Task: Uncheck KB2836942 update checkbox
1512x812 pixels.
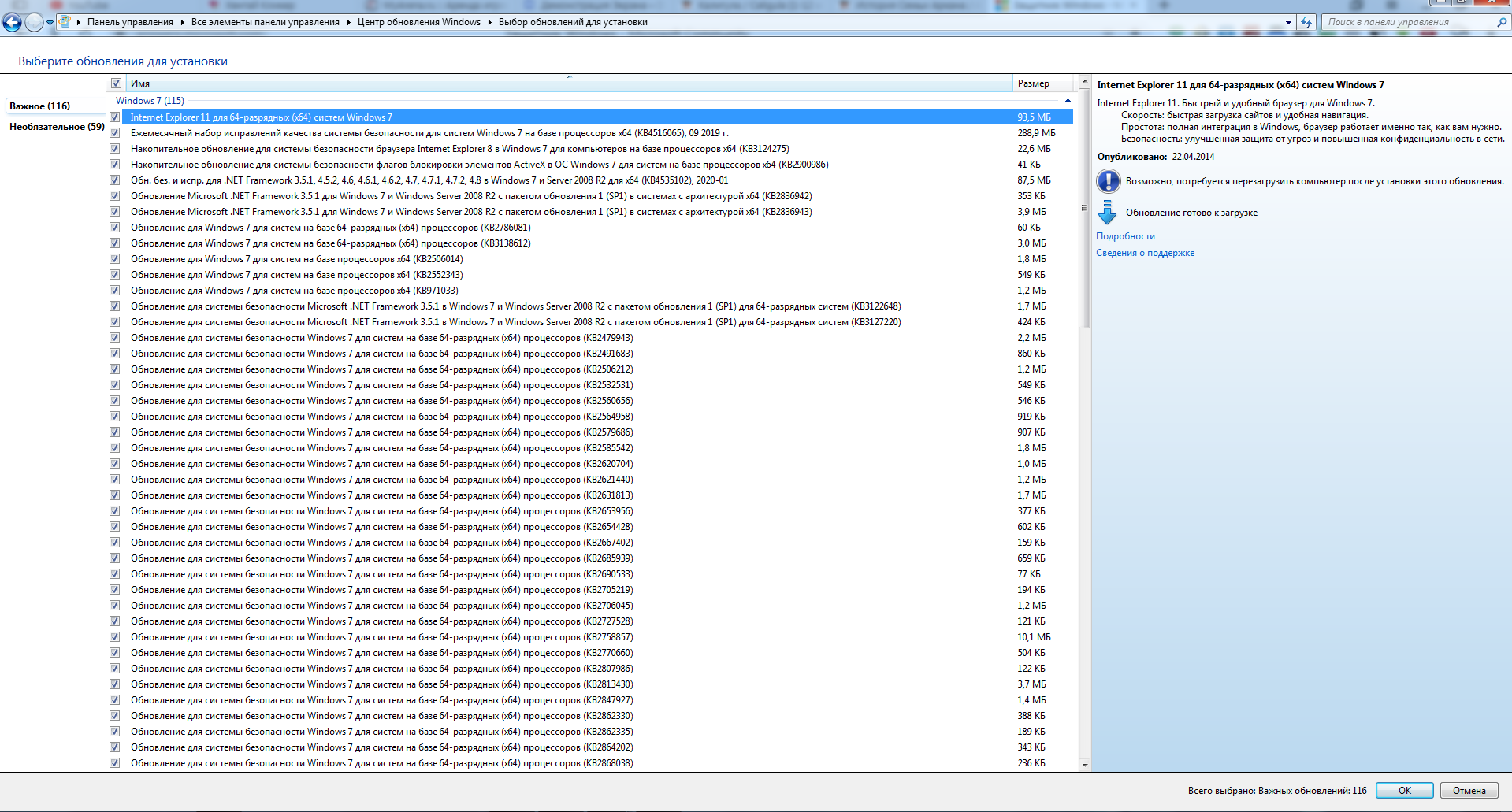Action: 115,196
